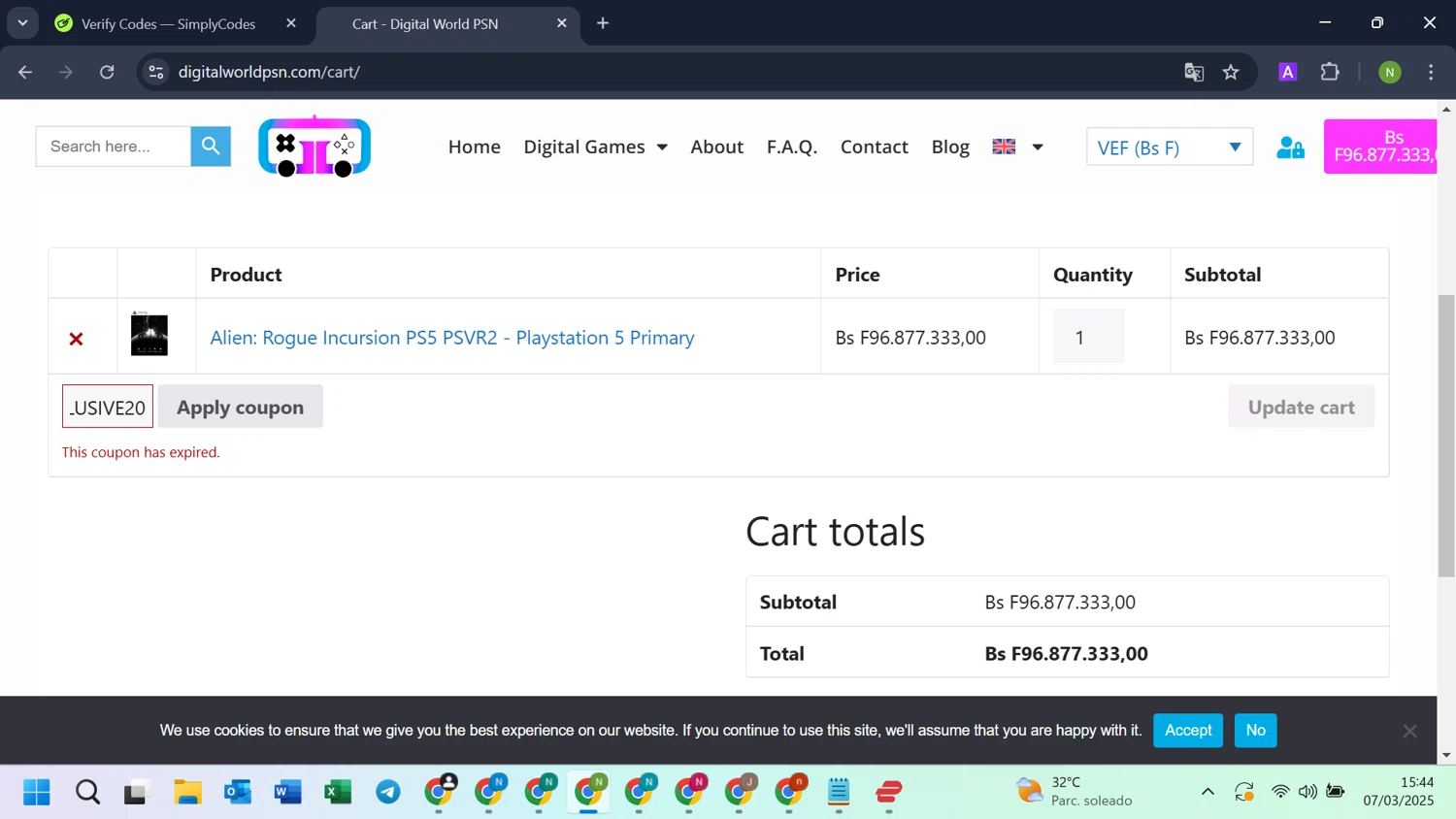Click the search magnifier button
1456x819 pixels.
point(211,147)
